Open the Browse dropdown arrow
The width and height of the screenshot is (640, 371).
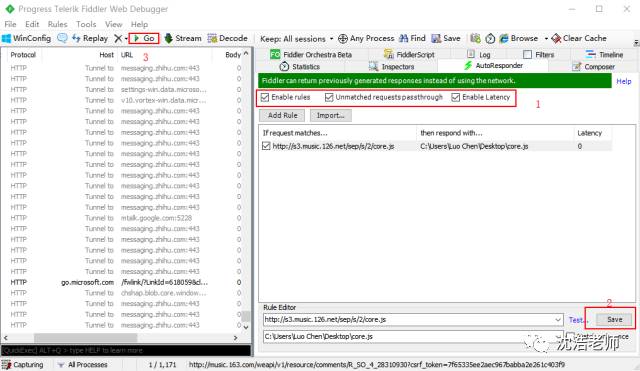(x=546, y=39)
